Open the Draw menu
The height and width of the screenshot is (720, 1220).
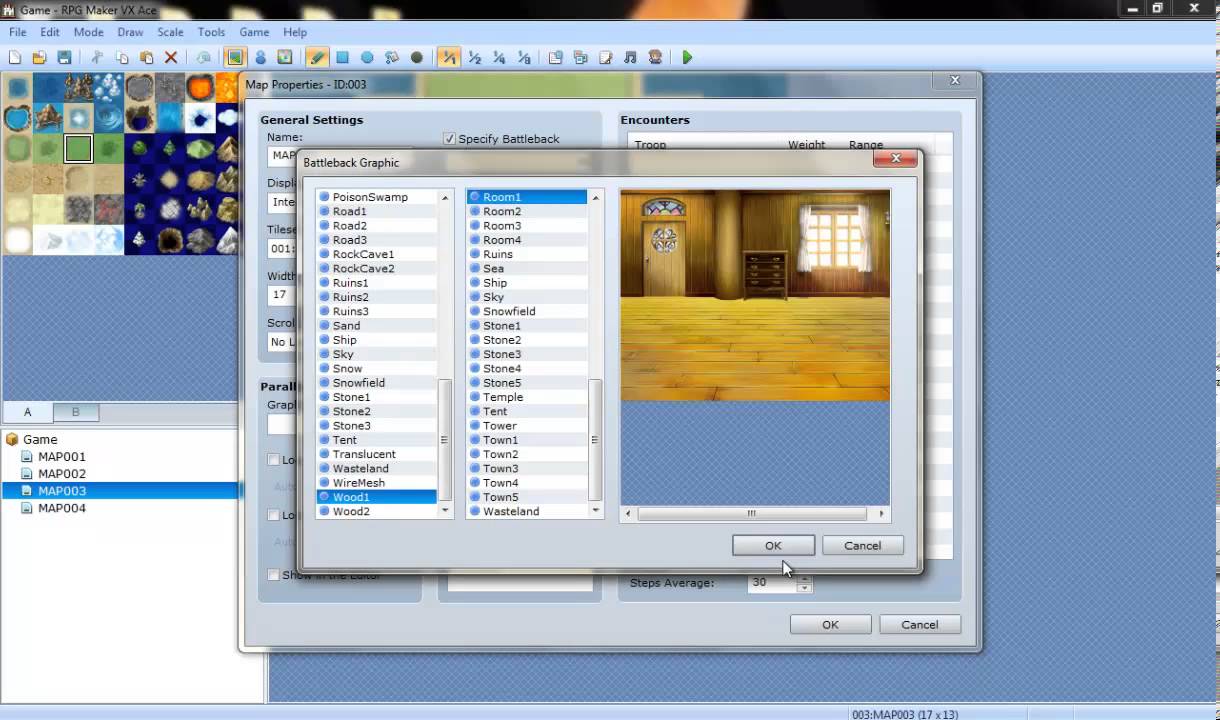(130, 32)
